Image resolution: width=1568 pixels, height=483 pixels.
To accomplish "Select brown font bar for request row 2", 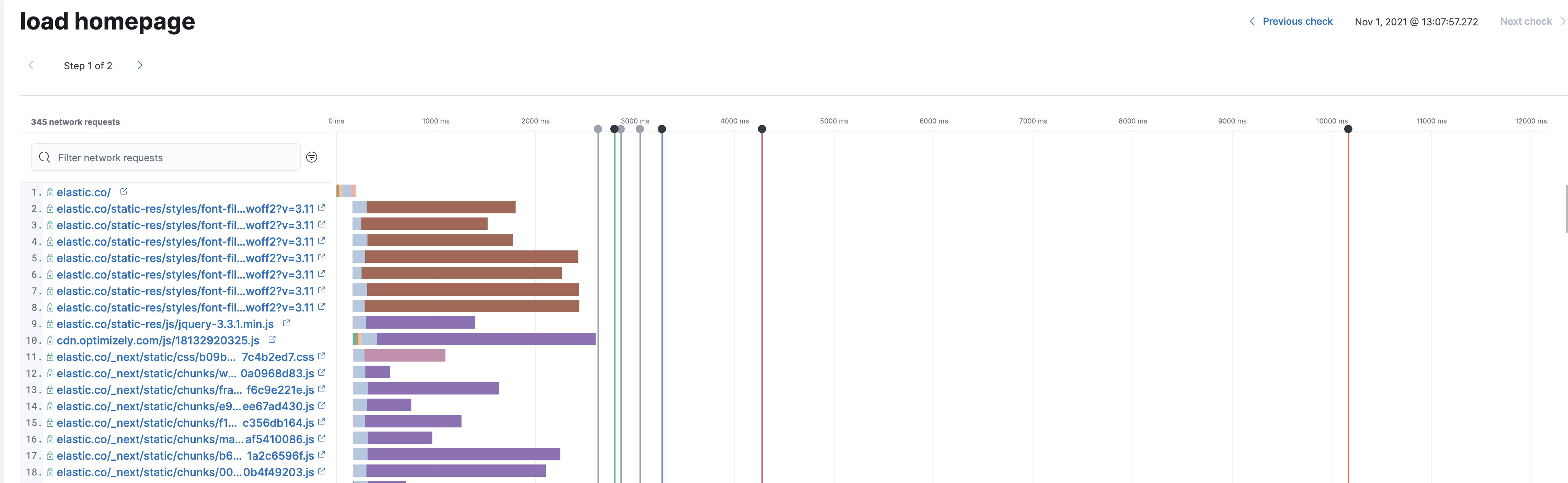I will click(441, 207).
